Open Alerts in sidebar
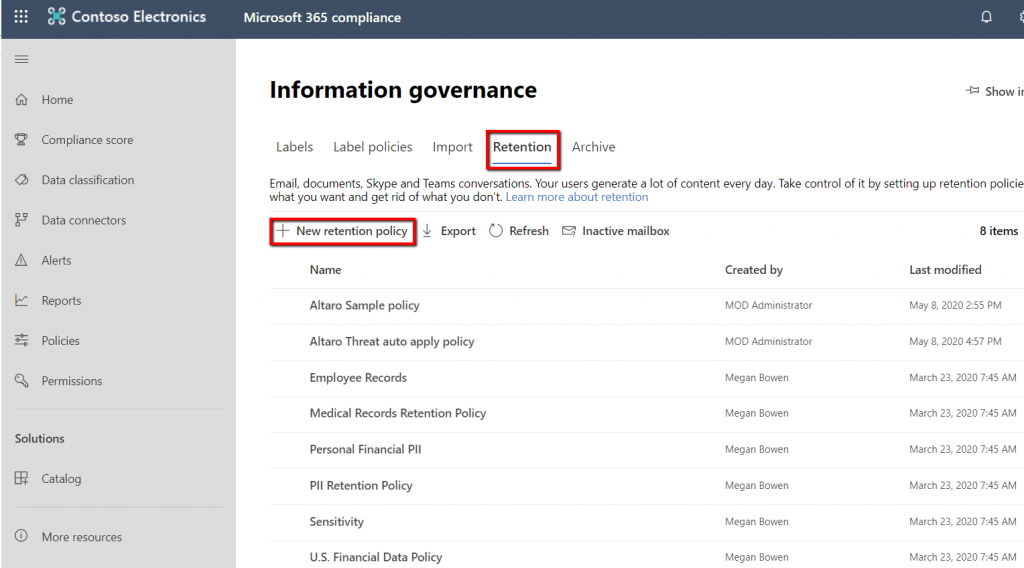Screen dimensions: 1024x568 click(x=56, y=260)
